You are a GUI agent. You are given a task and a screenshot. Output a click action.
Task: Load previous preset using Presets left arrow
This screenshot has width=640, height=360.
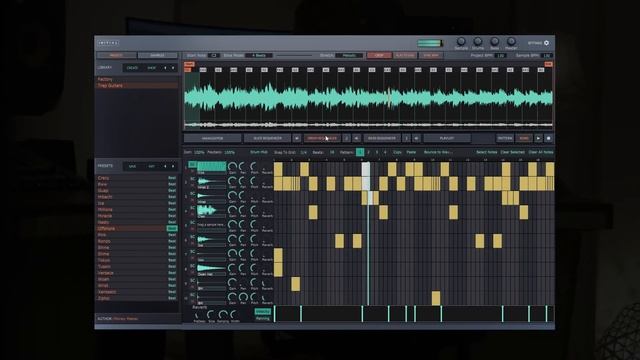coord(165,166)
